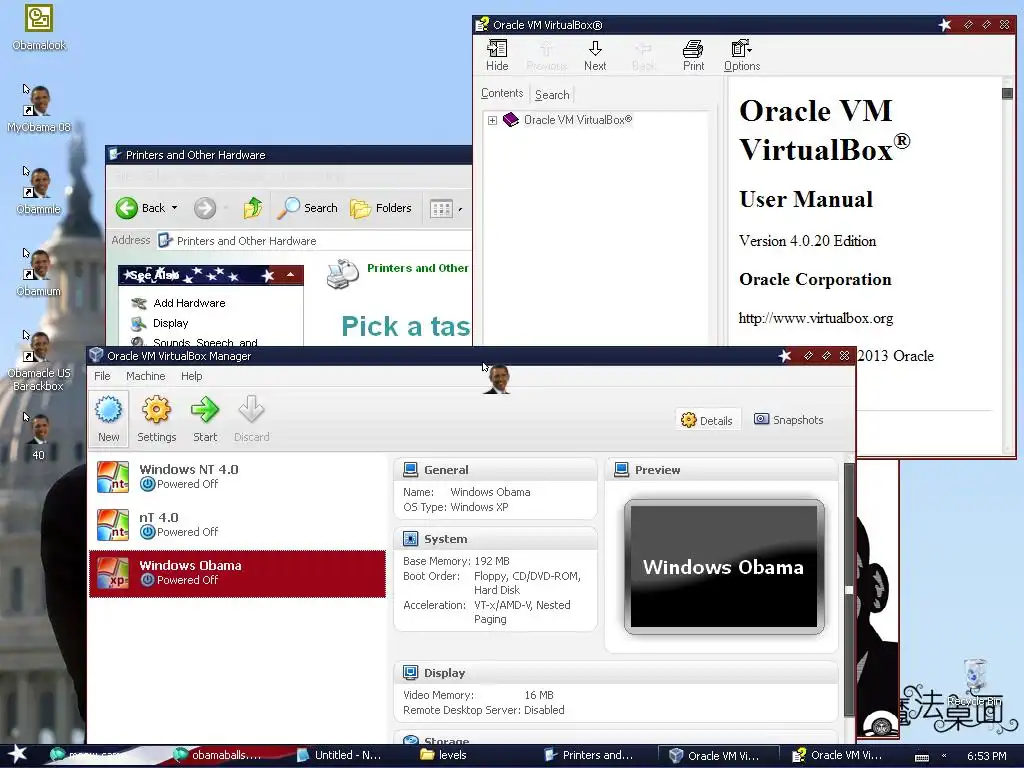Screen dimensions: 1024x768
Task: Open Recycle Bin on desktop
Action: [x=974, y=682]
